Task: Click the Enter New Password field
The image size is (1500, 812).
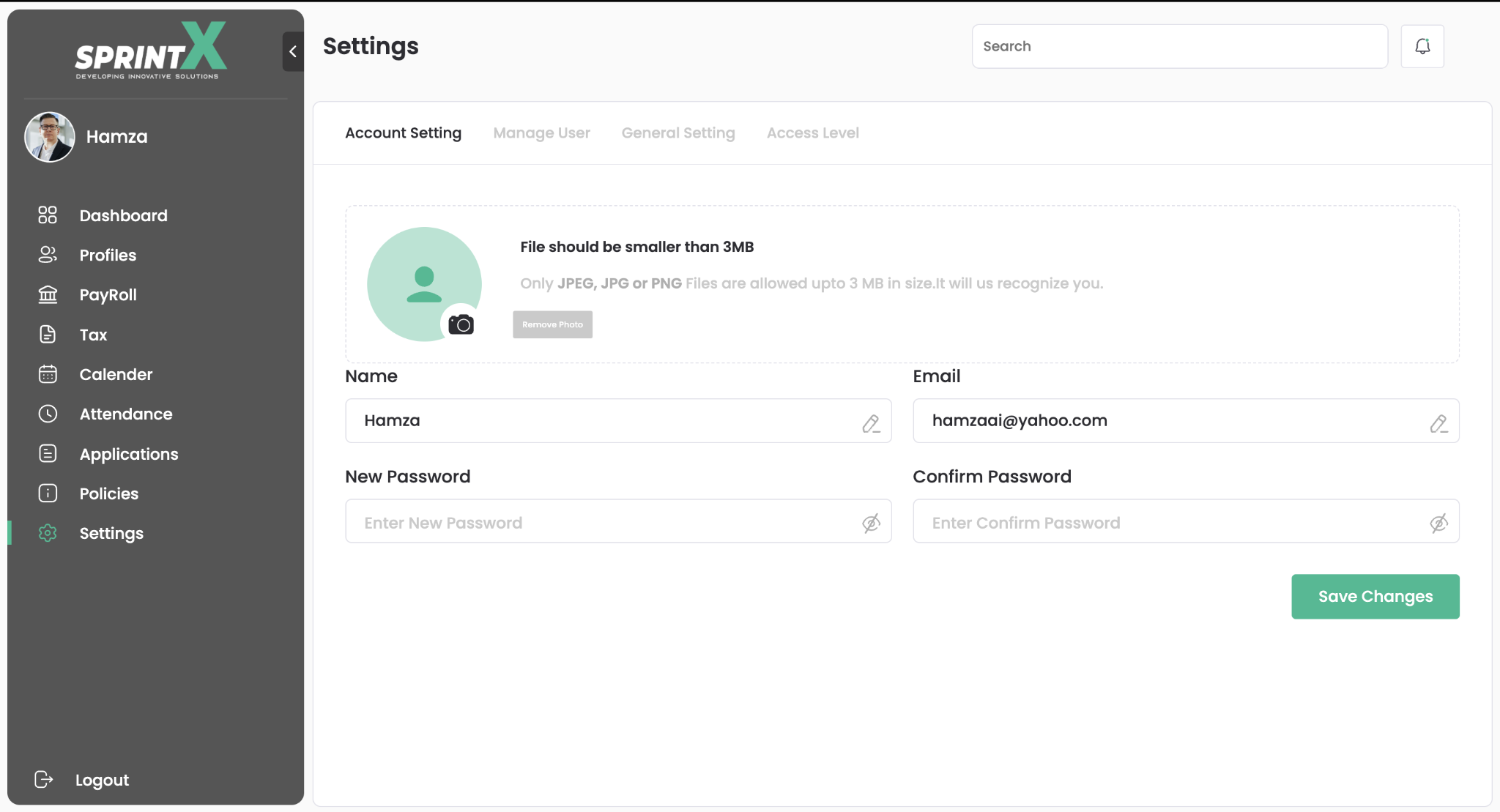Action: [601, 522]
